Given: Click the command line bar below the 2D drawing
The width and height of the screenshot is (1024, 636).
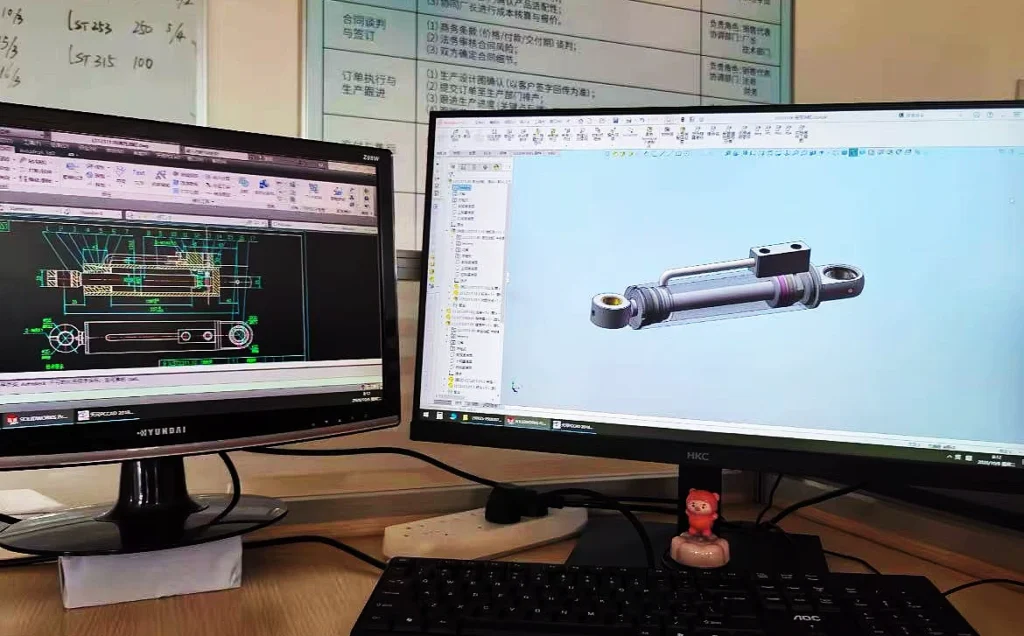Looking at the screenshot, I should click(x=189, y=379).
